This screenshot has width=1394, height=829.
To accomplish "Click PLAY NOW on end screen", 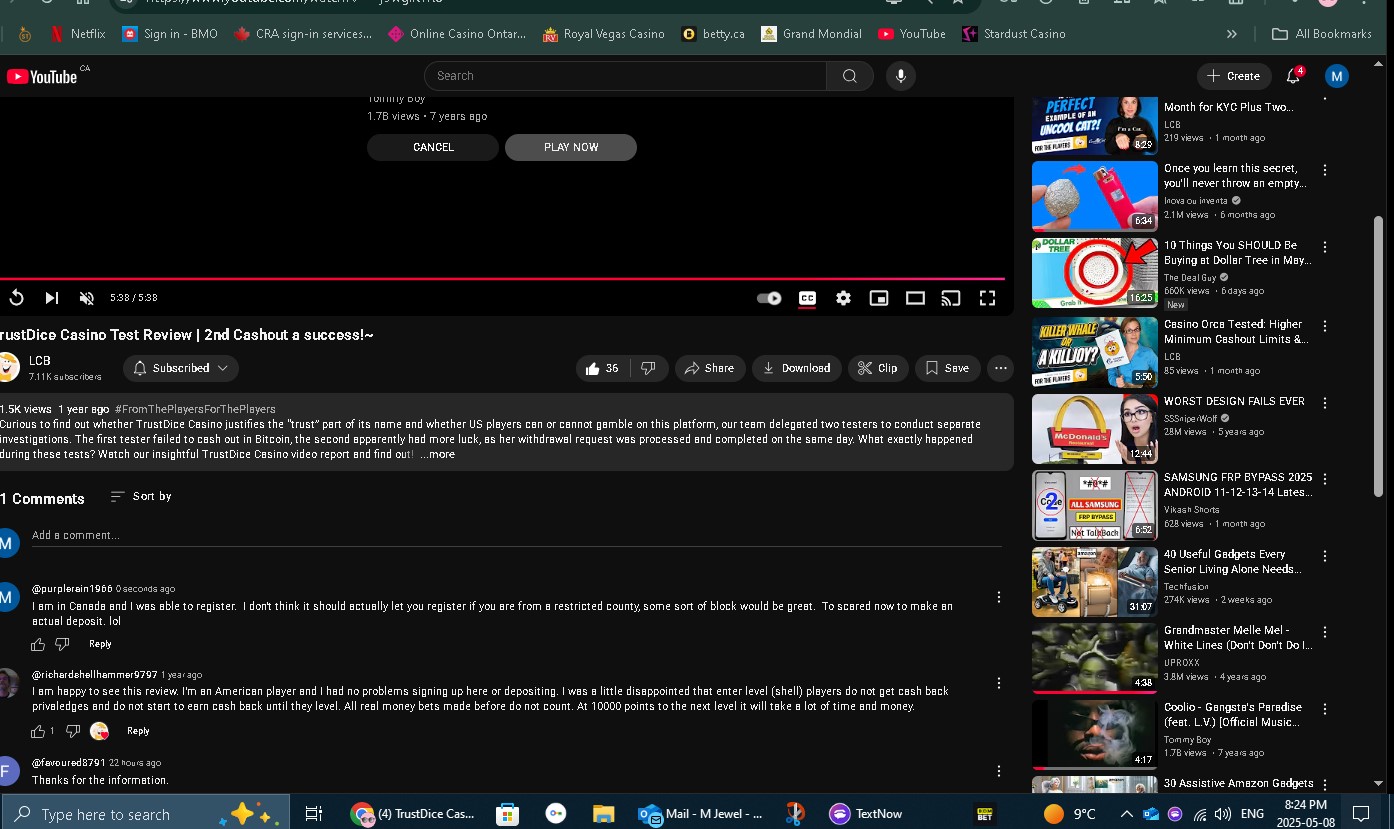I will click(x=571, y=147).
